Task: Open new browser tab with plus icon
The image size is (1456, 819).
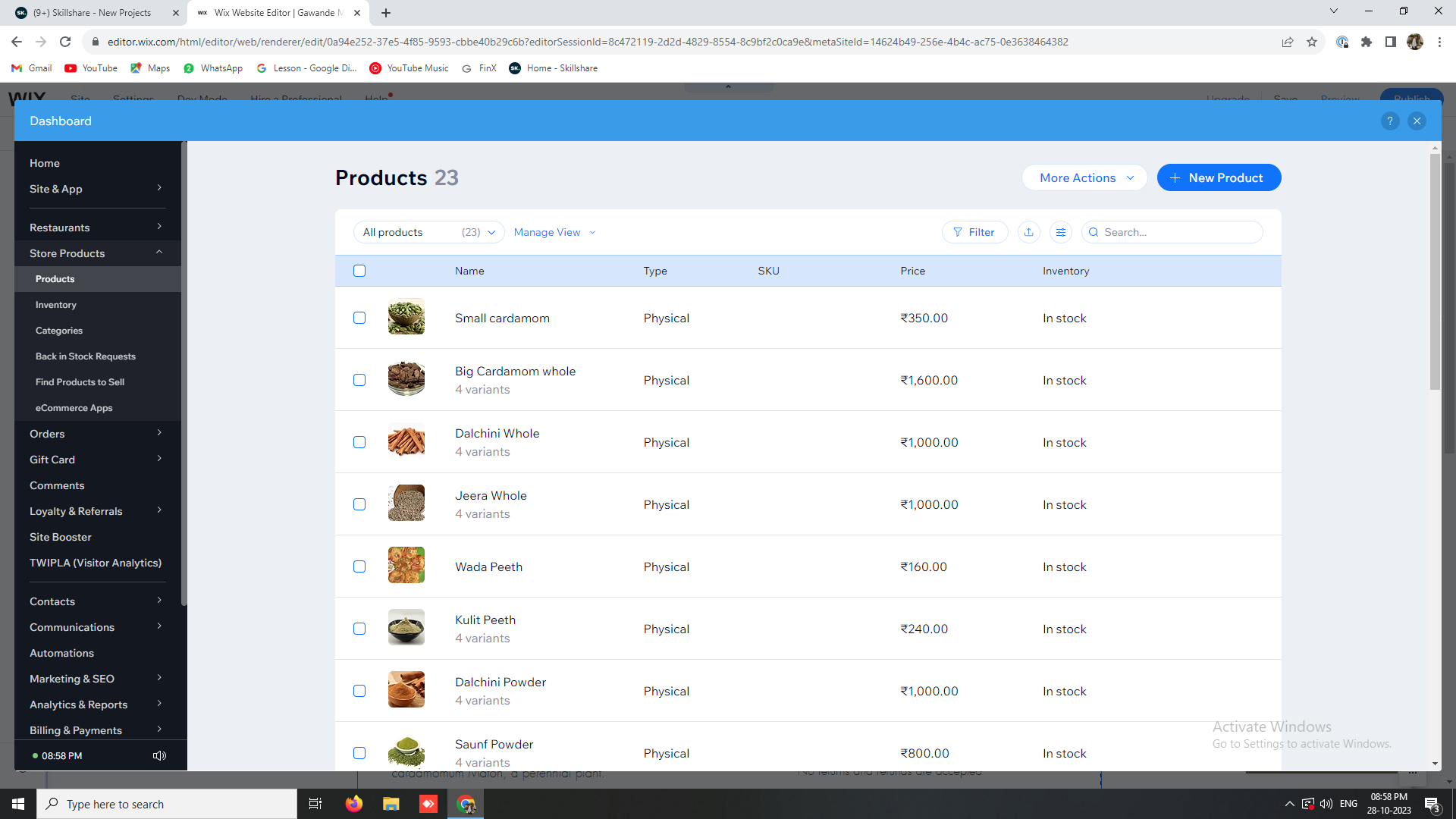Action: point(386,13)
